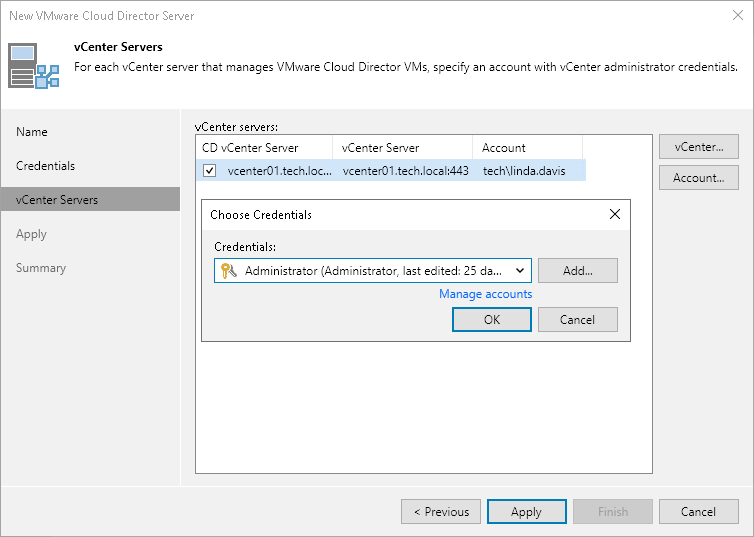Go to the Apply wizard step

(31, 234)
